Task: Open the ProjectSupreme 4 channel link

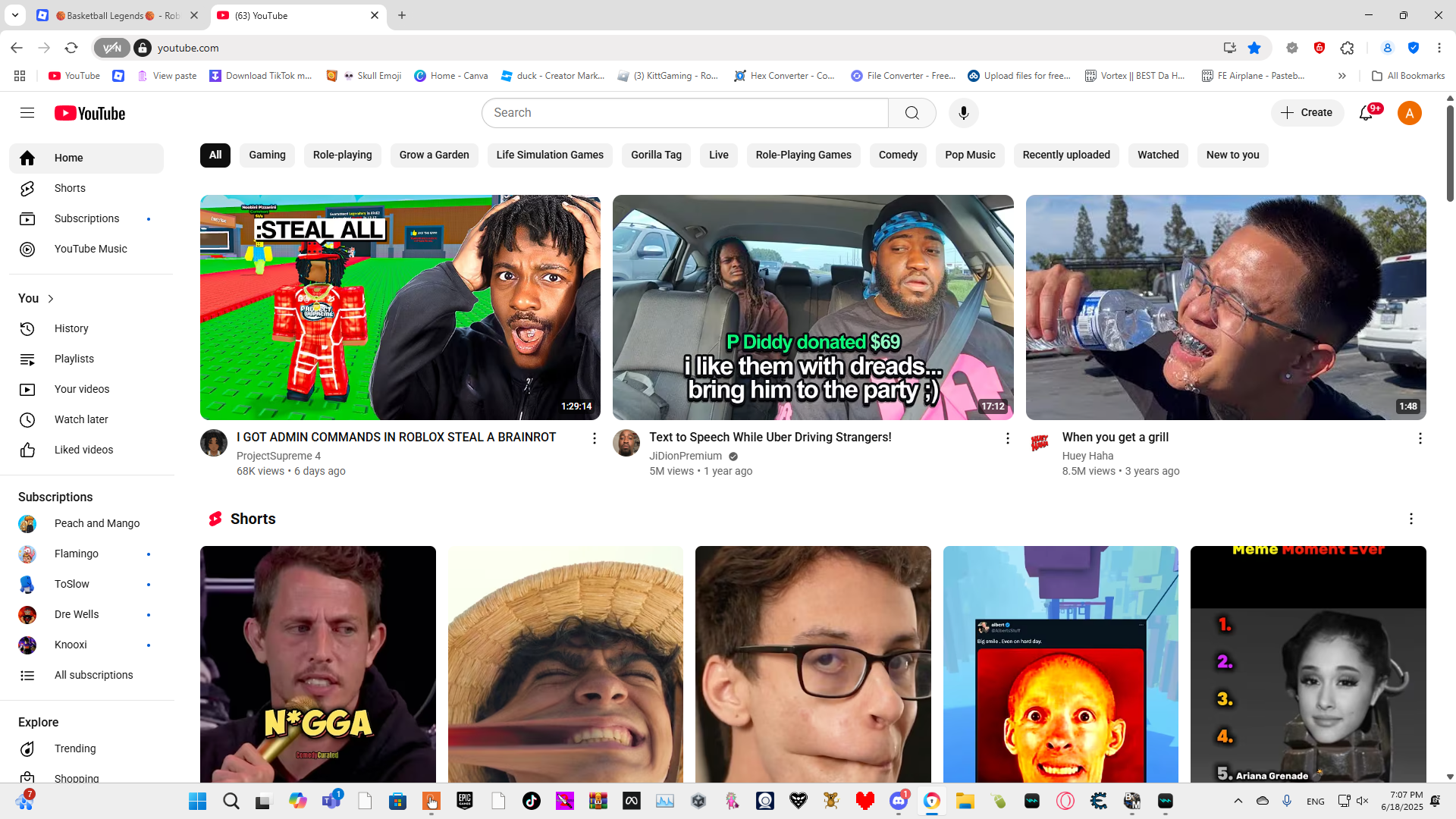Action: point(278,456)
